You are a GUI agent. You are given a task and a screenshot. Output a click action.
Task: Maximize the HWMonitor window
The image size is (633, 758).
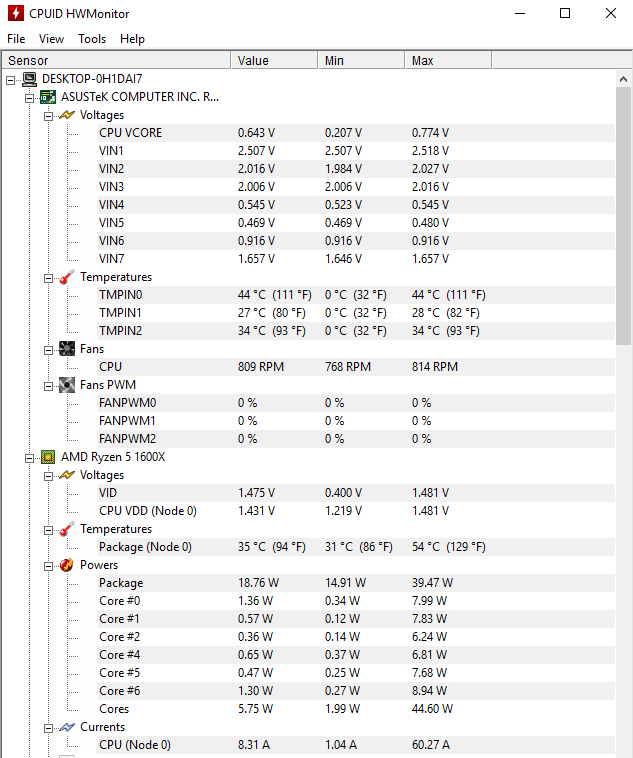point(565,14)
